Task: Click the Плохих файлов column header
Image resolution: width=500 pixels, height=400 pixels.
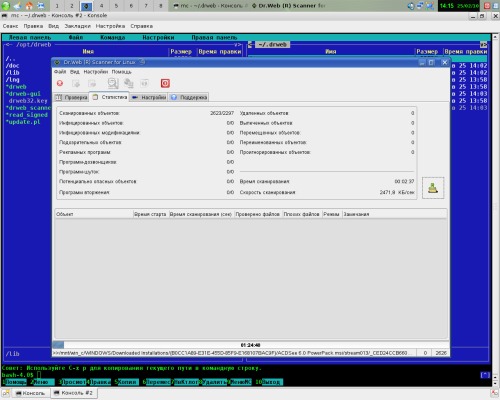Action: 302,214
